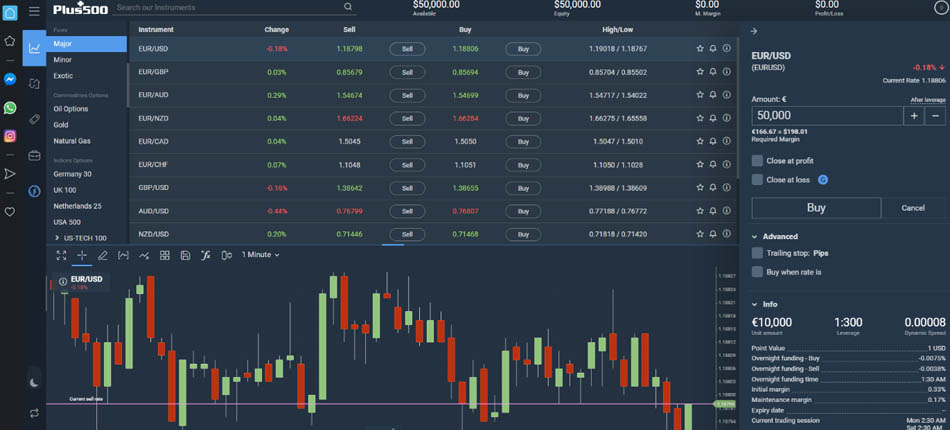Viewport: 950px width, 430px height.
Task: Add EUR/USD to favorites star
Action: click(700, 48)
